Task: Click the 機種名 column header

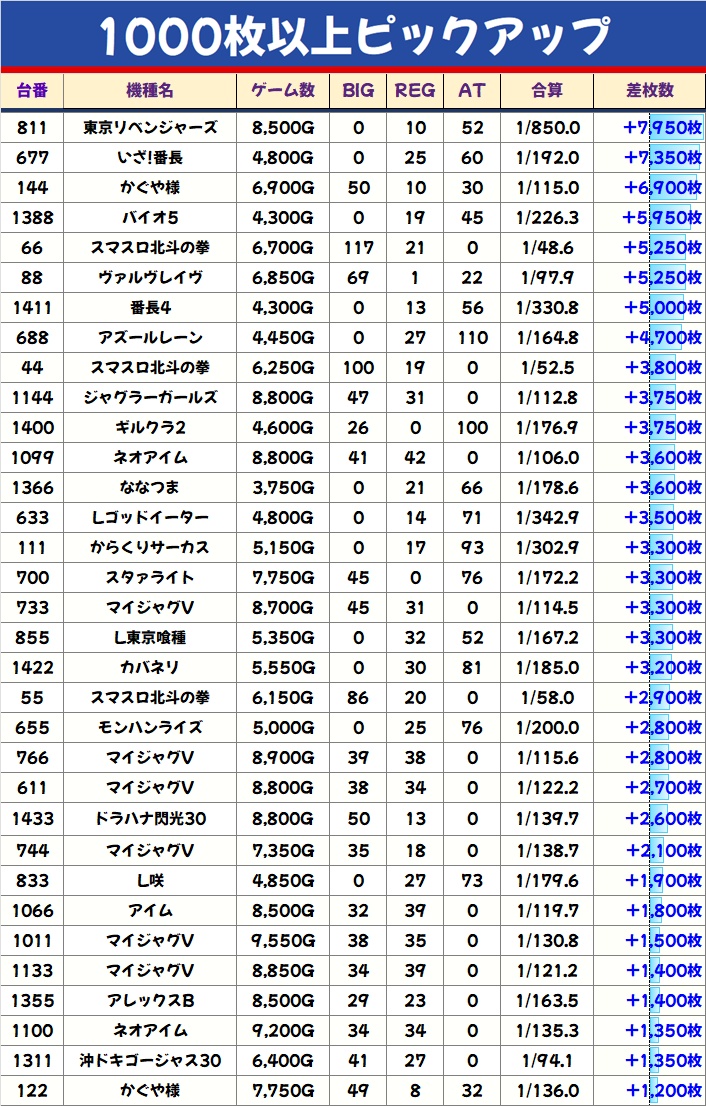Action: click(x=150, y=91)
